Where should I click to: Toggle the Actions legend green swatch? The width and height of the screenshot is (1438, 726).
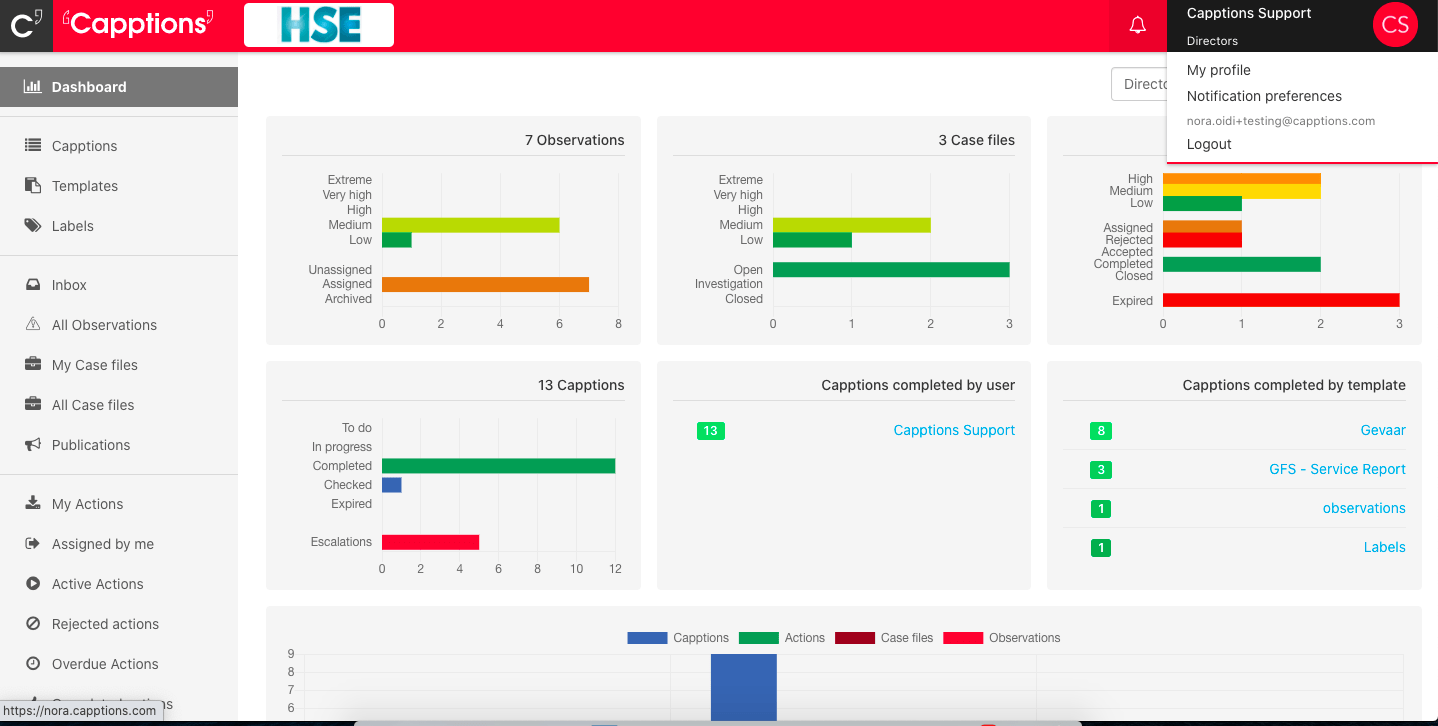pyautogui.click(x=758, y=638)
